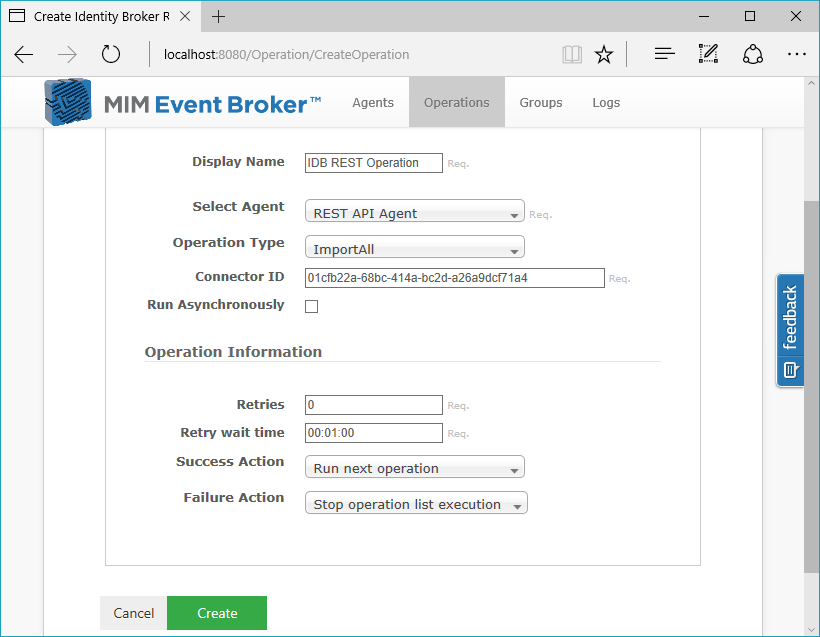Click the Retries input field
Screen dimensions: 820x637
pyautogui.click(x=374, y=405)
